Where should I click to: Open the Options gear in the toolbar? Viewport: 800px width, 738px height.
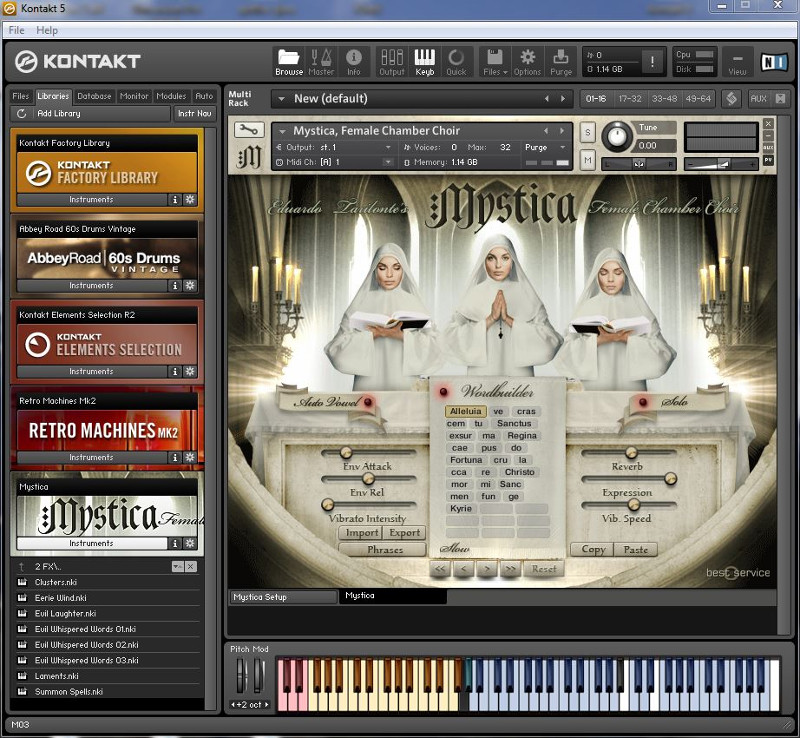(x=527, y=62)
